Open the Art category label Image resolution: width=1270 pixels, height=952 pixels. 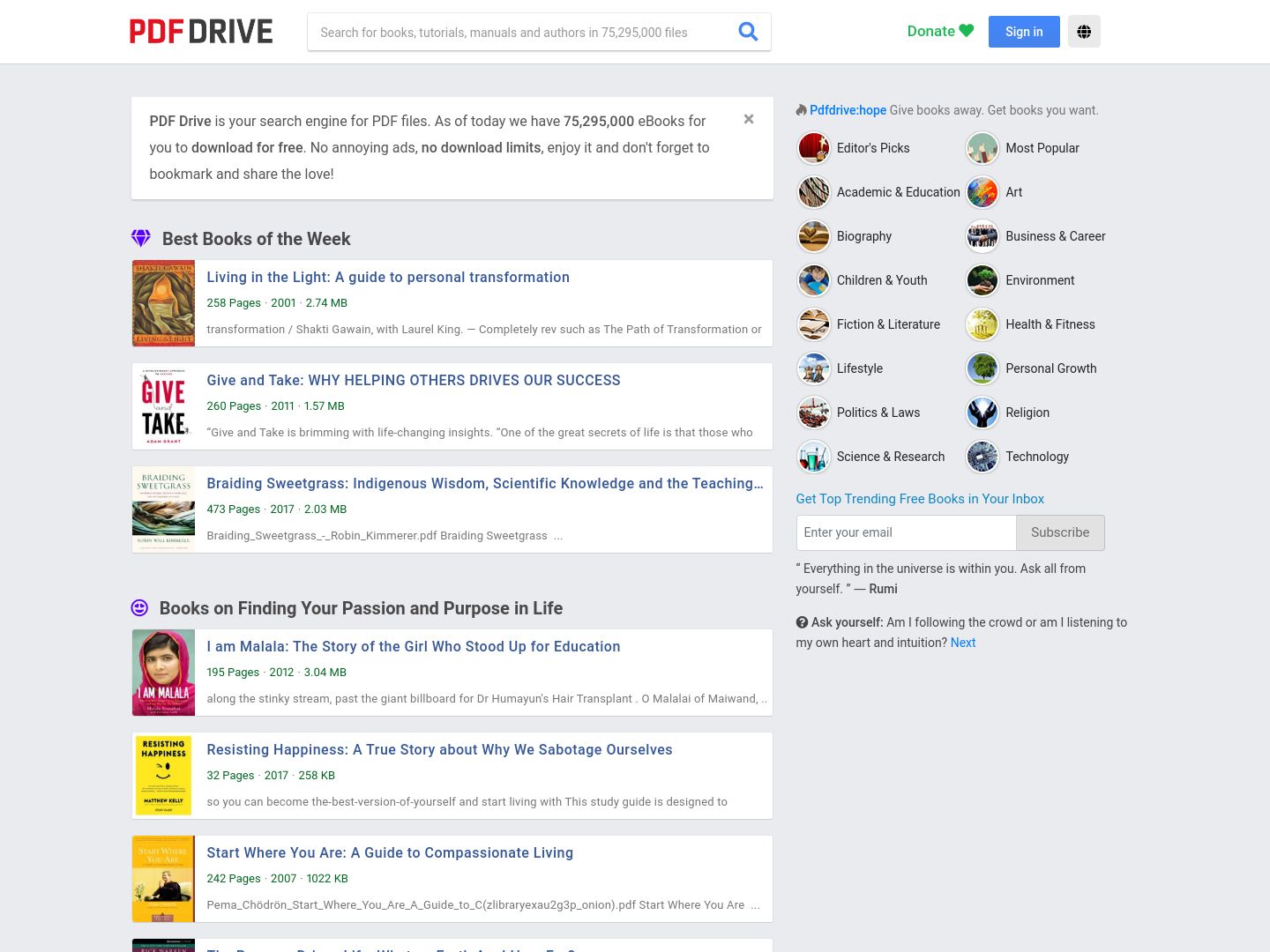[x=1013, y=192]
